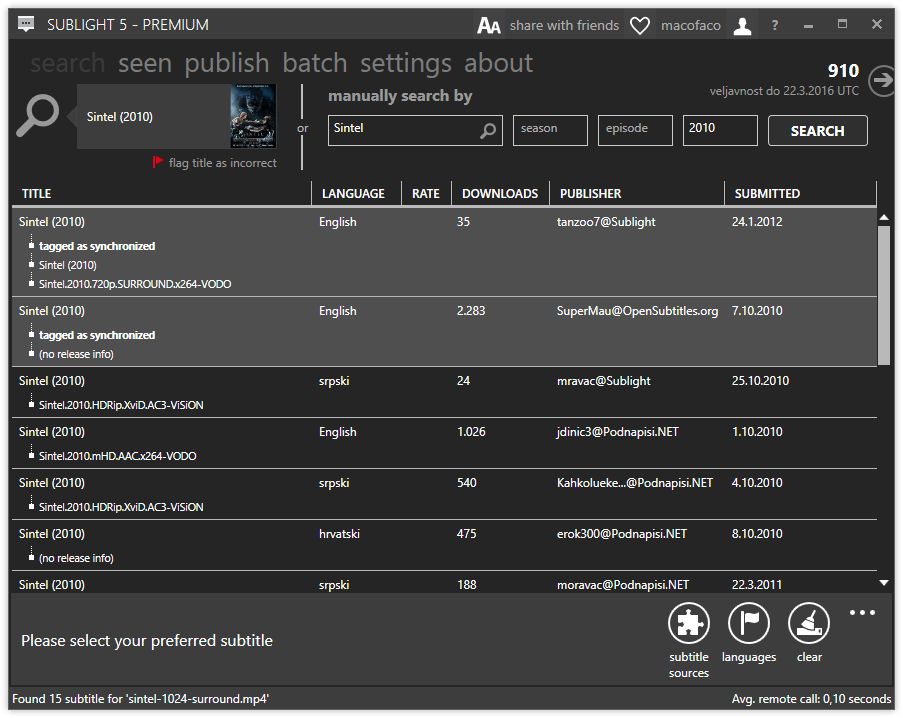Click the AA font size icon
This screenshot has height=718, width=903.
(488, 24)
